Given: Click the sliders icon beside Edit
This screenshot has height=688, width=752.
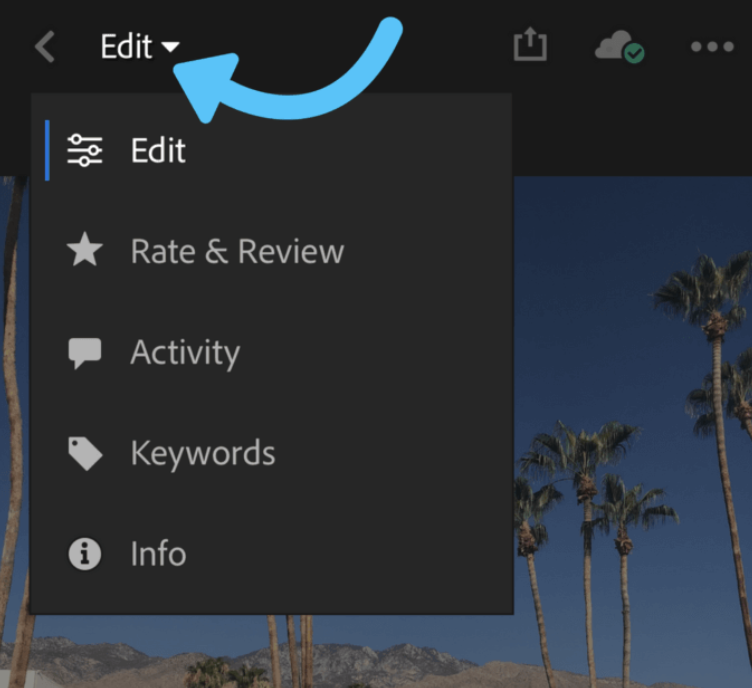Looking at the screenshot, I should [x=84, y=150].
